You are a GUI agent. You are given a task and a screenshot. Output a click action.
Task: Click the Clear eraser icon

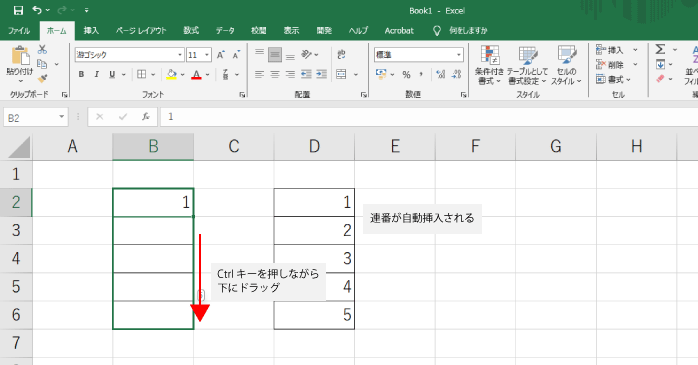661,79
